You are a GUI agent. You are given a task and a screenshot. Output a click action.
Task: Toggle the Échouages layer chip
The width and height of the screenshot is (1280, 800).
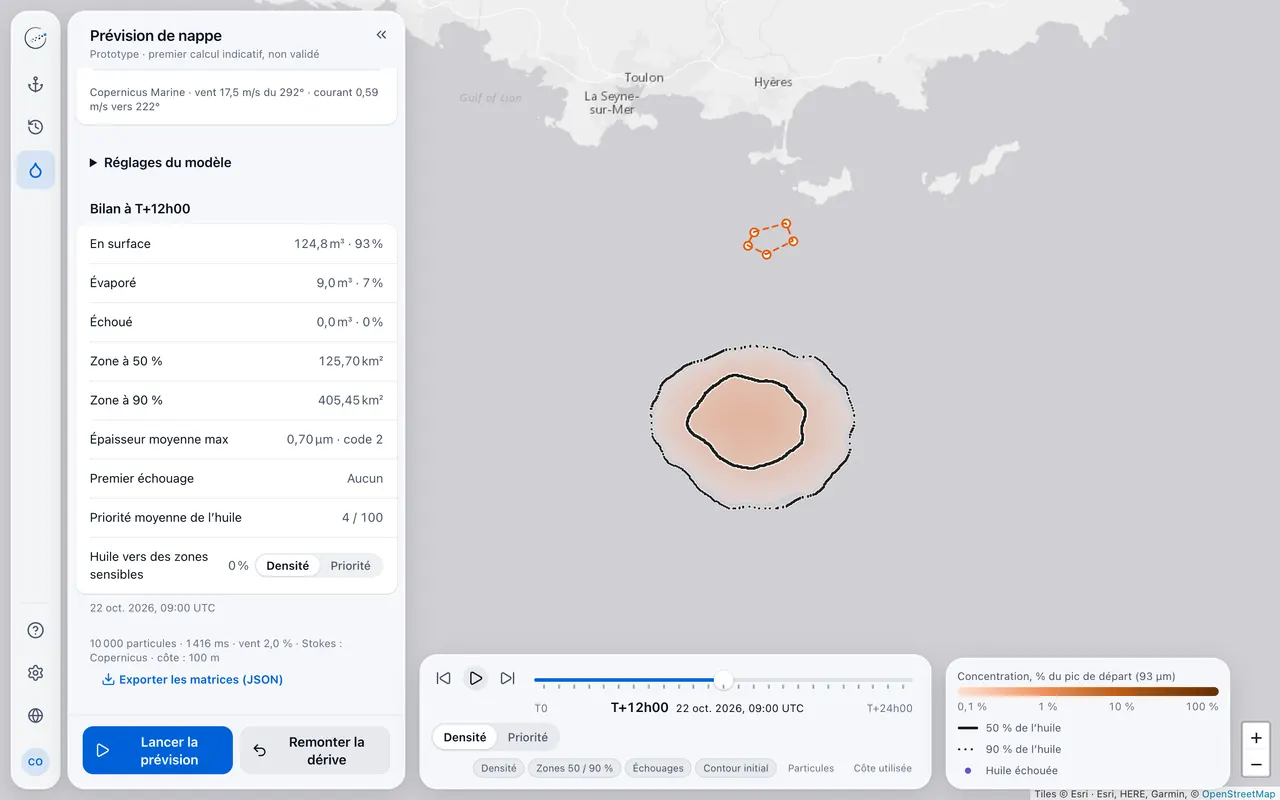[659, 768]
